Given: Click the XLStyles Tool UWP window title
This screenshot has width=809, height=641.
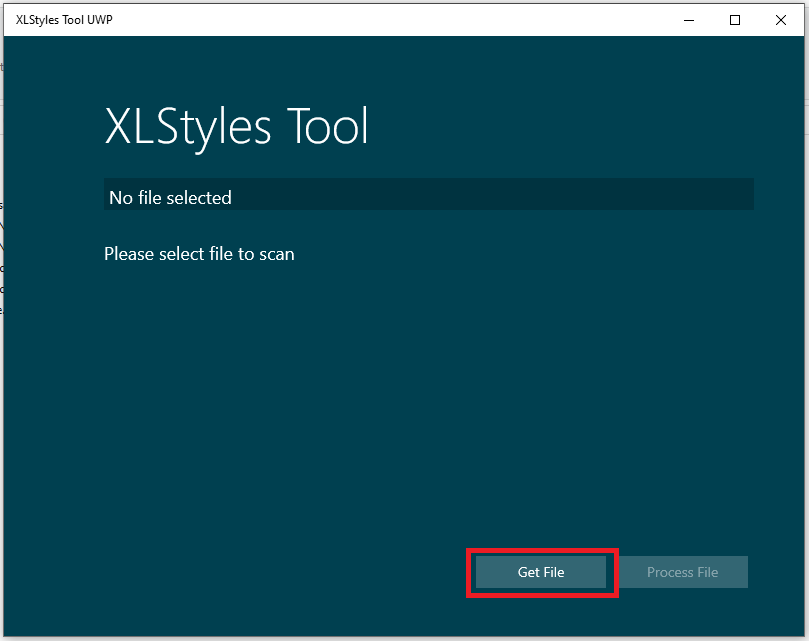Looking at the screenshot, I should (64, 20).
